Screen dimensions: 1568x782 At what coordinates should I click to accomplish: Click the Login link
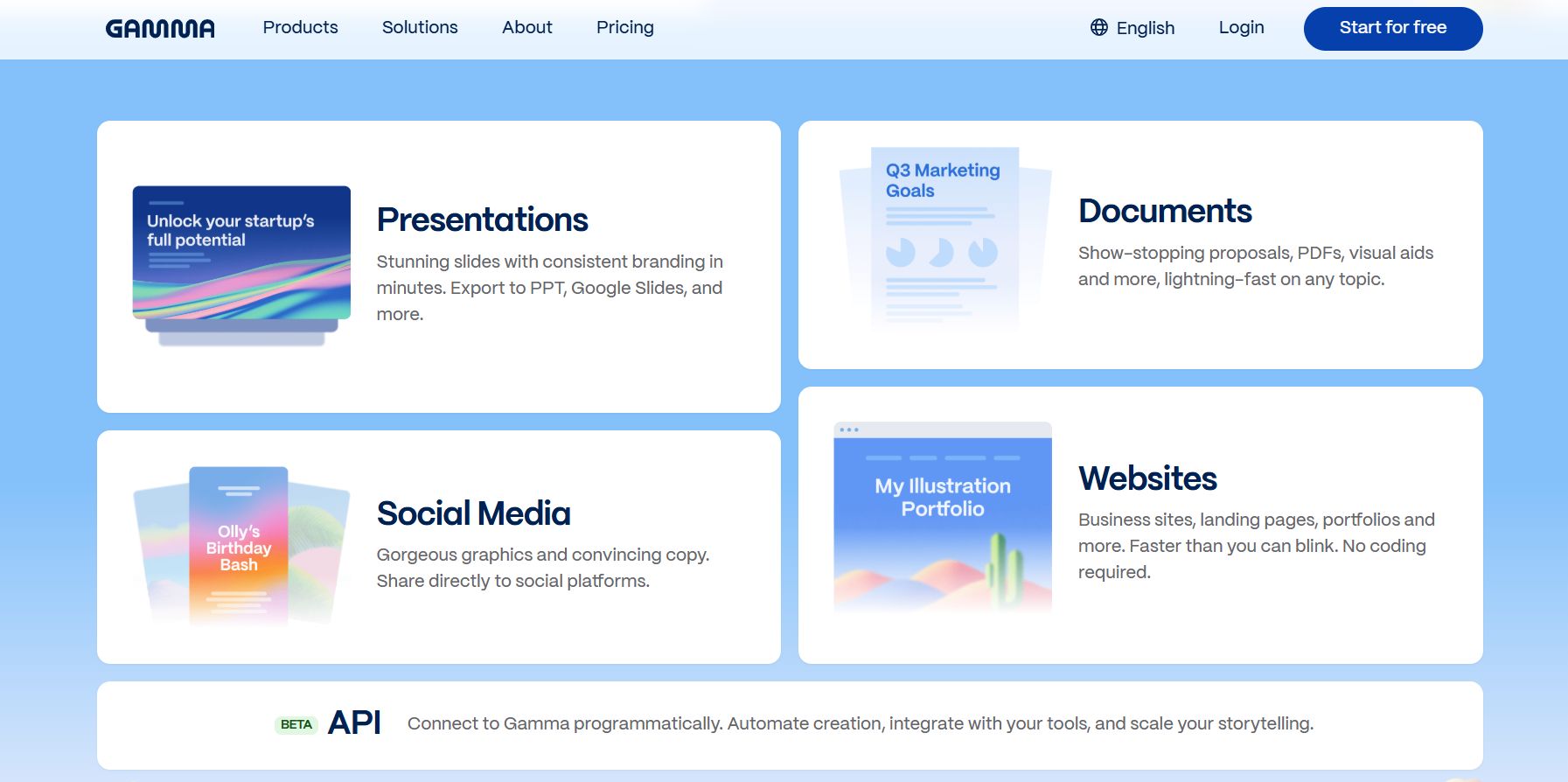tap(1242, 27)
